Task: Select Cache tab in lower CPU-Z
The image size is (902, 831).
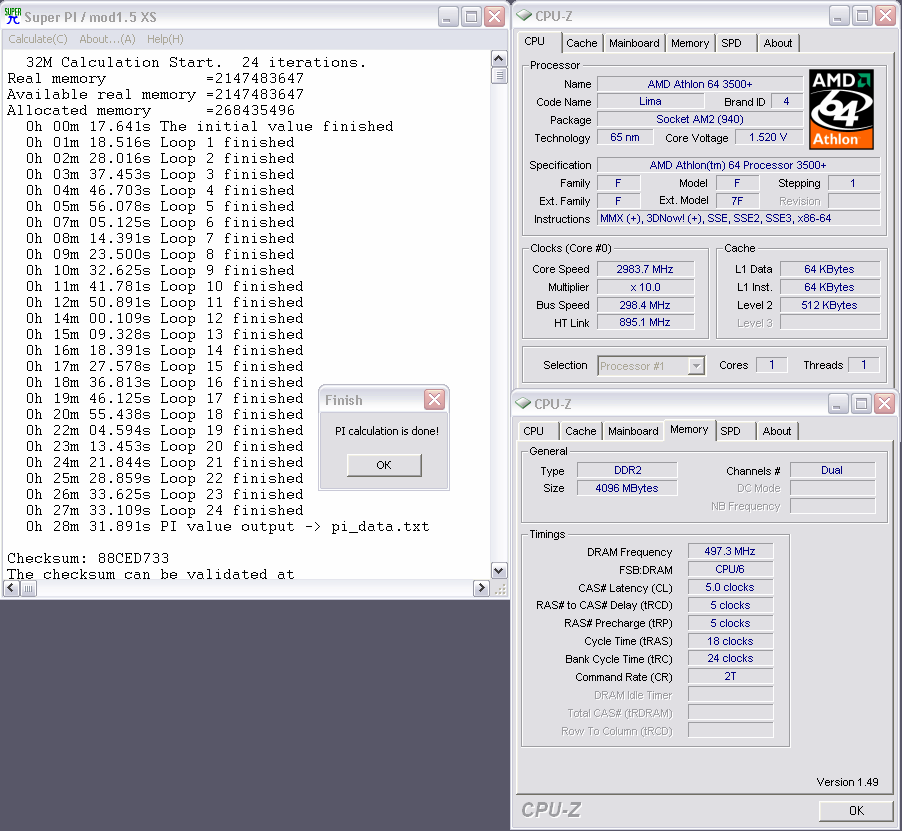Action: pyautogui.click(x=580, y=431)
